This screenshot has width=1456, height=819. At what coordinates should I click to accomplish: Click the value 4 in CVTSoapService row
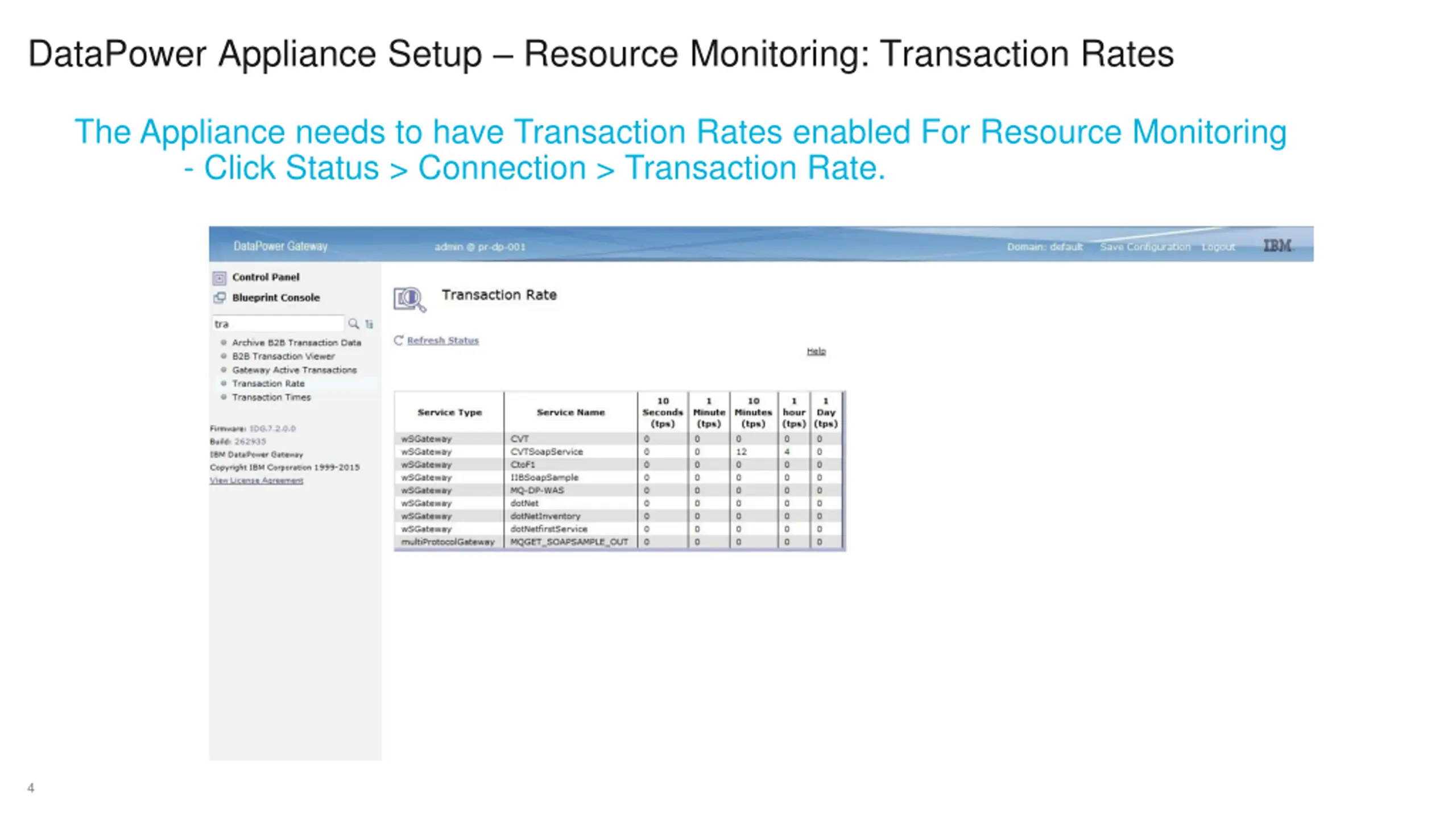coord(787,452)
